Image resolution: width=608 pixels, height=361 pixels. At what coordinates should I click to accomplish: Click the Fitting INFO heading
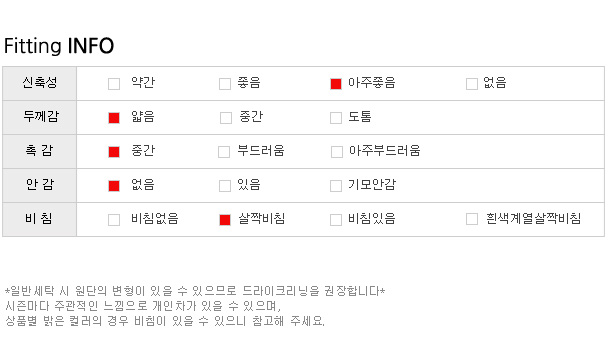point(59,46)
